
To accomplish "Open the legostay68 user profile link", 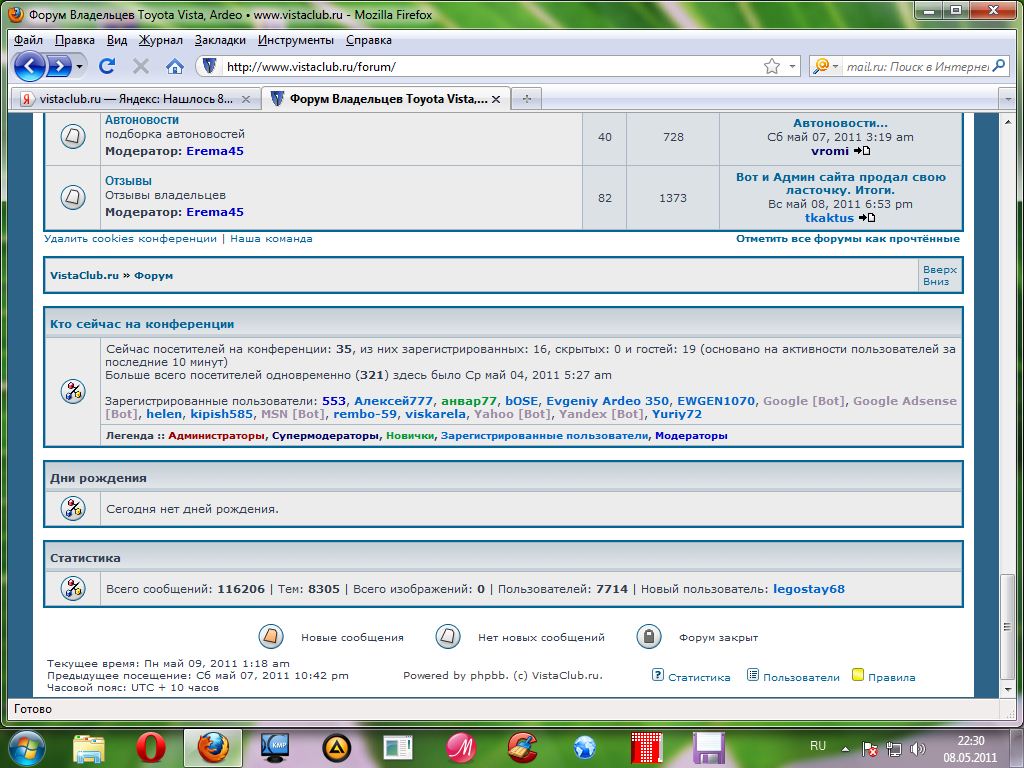I will (x=808, y=589).
